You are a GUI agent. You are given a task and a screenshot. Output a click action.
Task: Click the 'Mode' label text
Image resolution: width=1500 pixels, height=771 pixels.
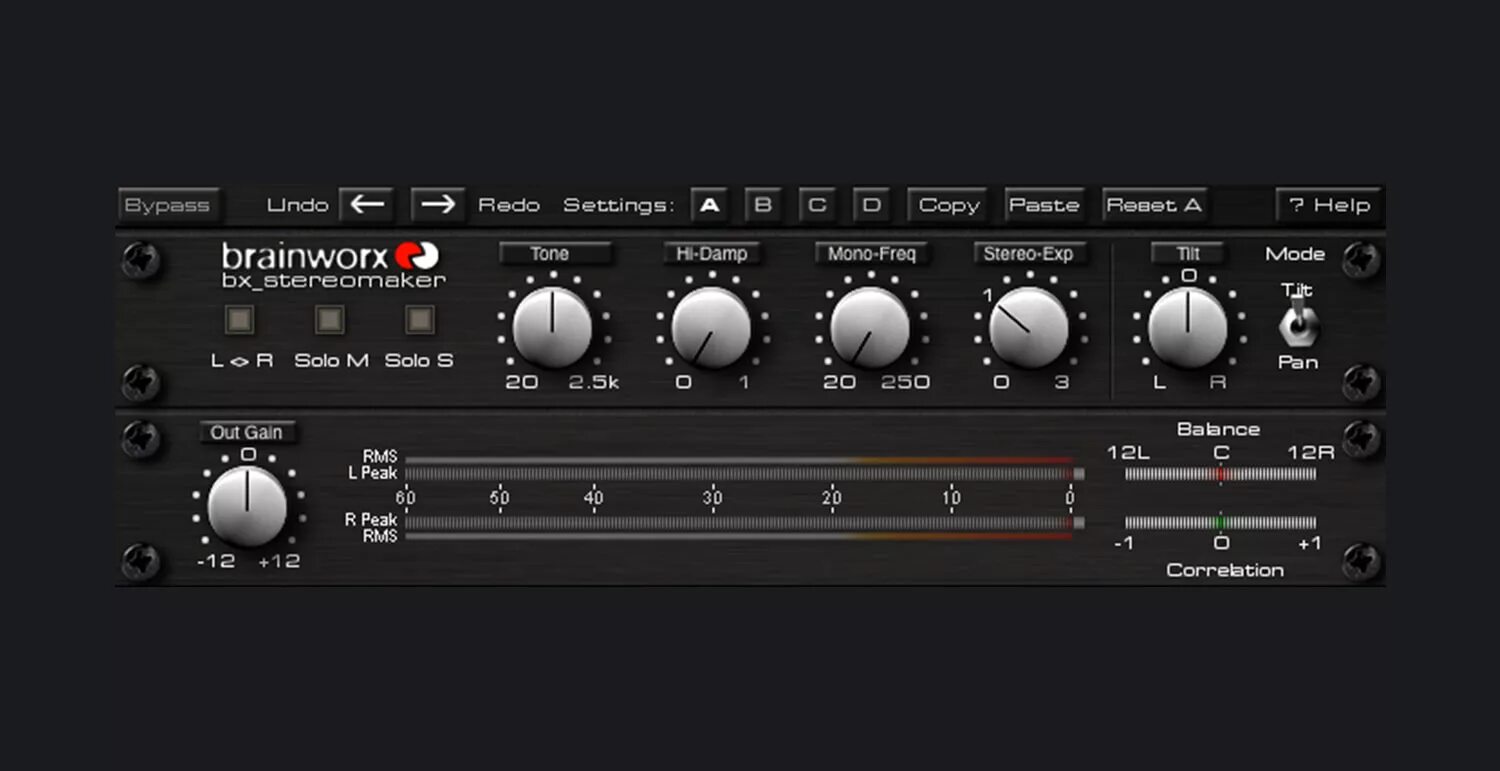tap(1295, 254)
